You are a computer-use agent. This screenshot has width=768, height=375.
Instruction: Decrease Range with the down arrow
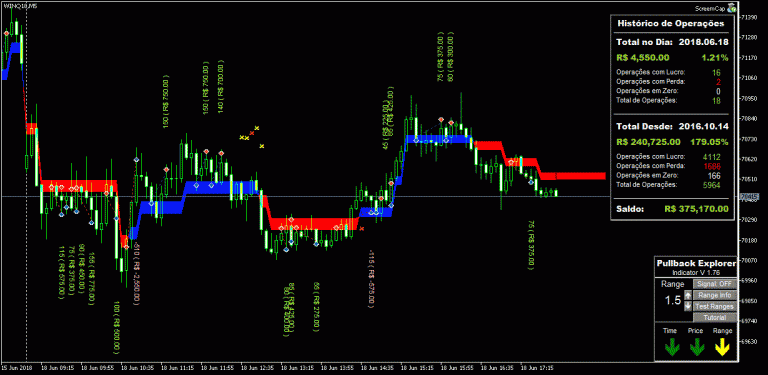click(x=688, y=306)
